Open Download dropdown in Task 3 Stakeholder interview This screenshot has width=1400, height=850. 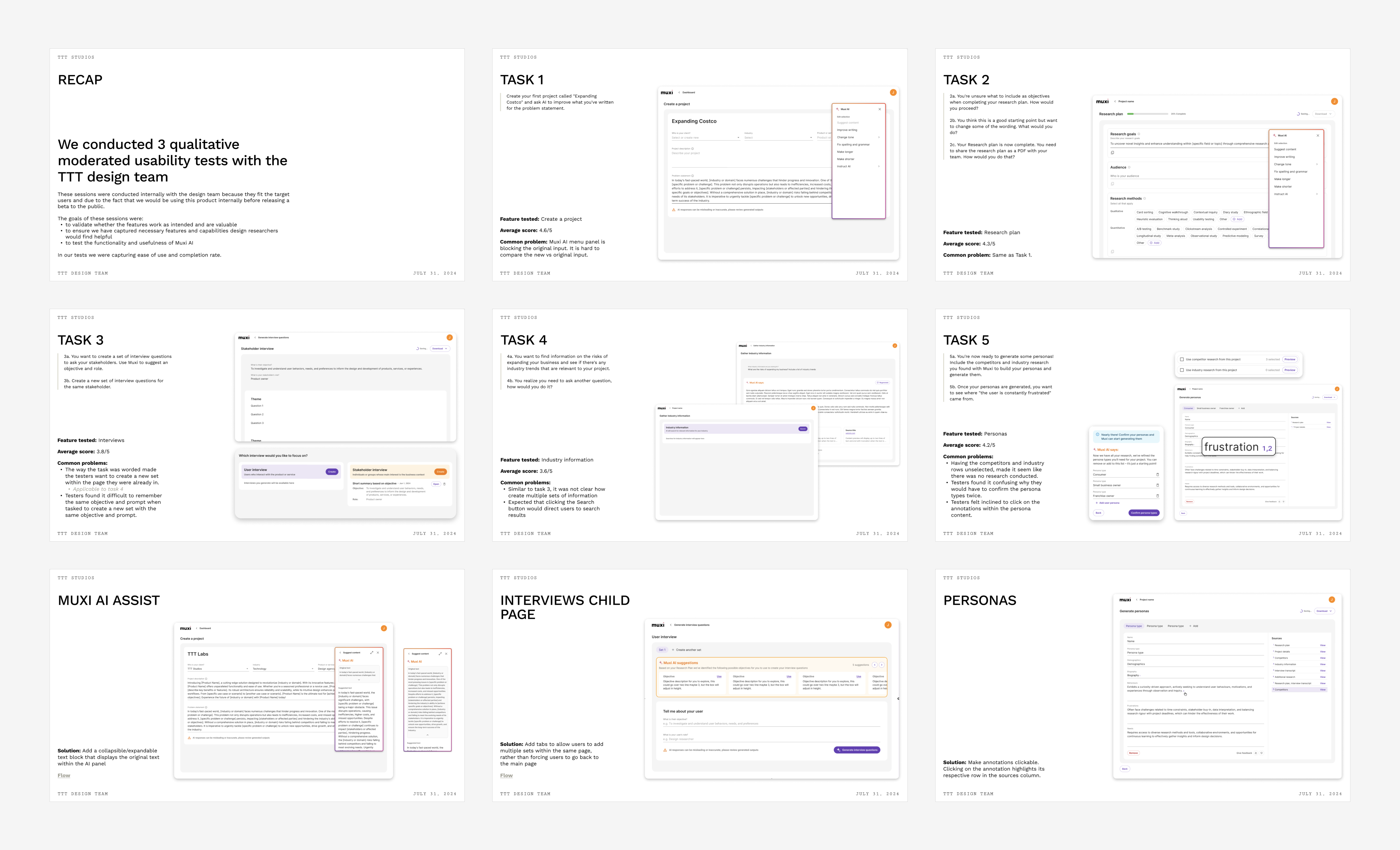[440, 349]
